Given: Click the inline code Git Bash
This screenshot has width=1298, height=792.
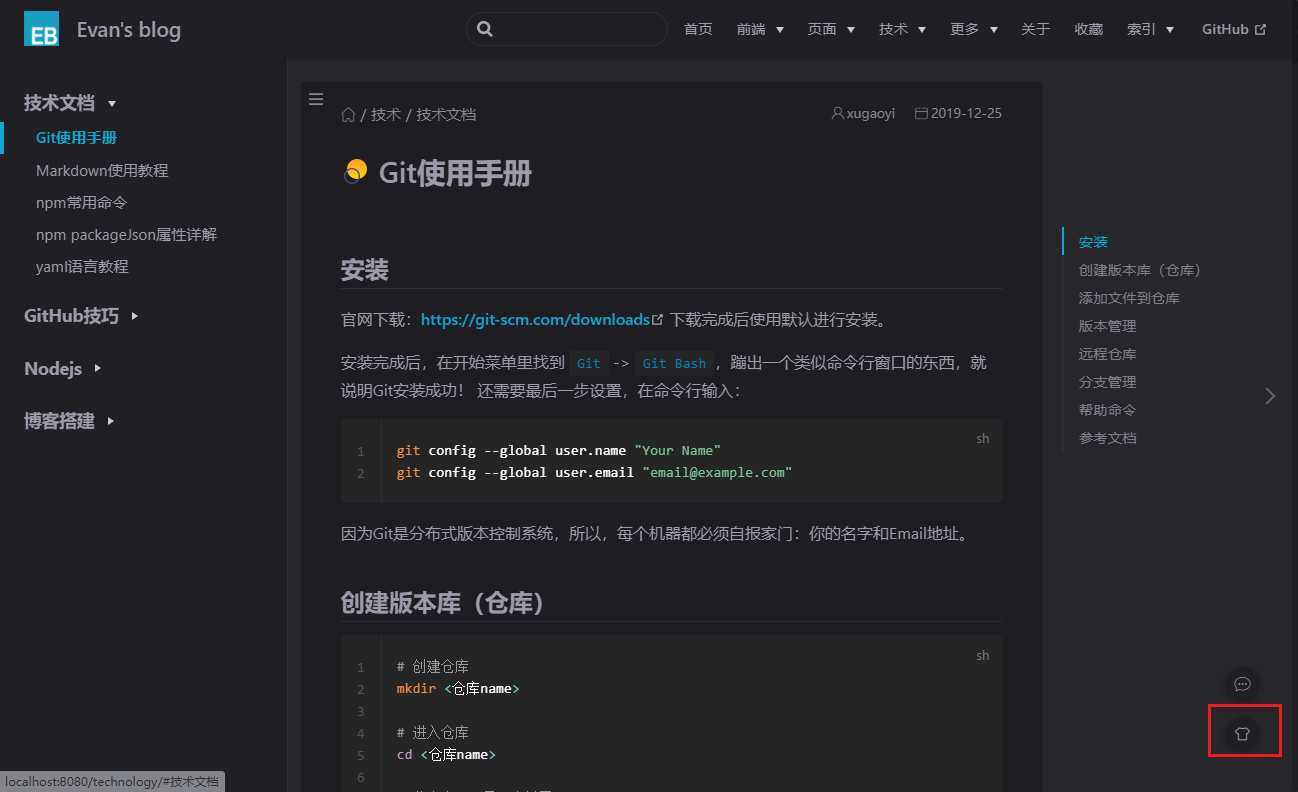Looking at the screenshot, I should click(674, 364).
